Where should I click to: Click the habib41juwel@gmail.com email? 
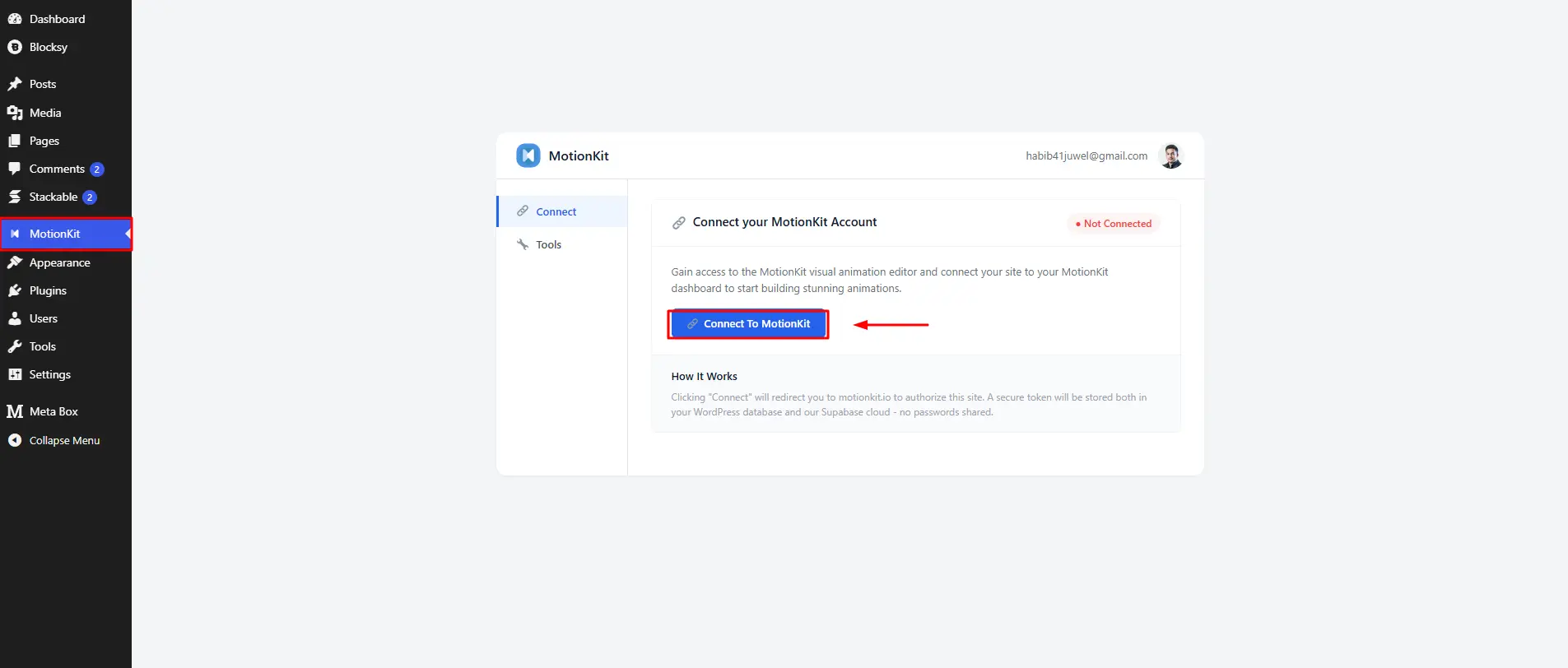1086,155
